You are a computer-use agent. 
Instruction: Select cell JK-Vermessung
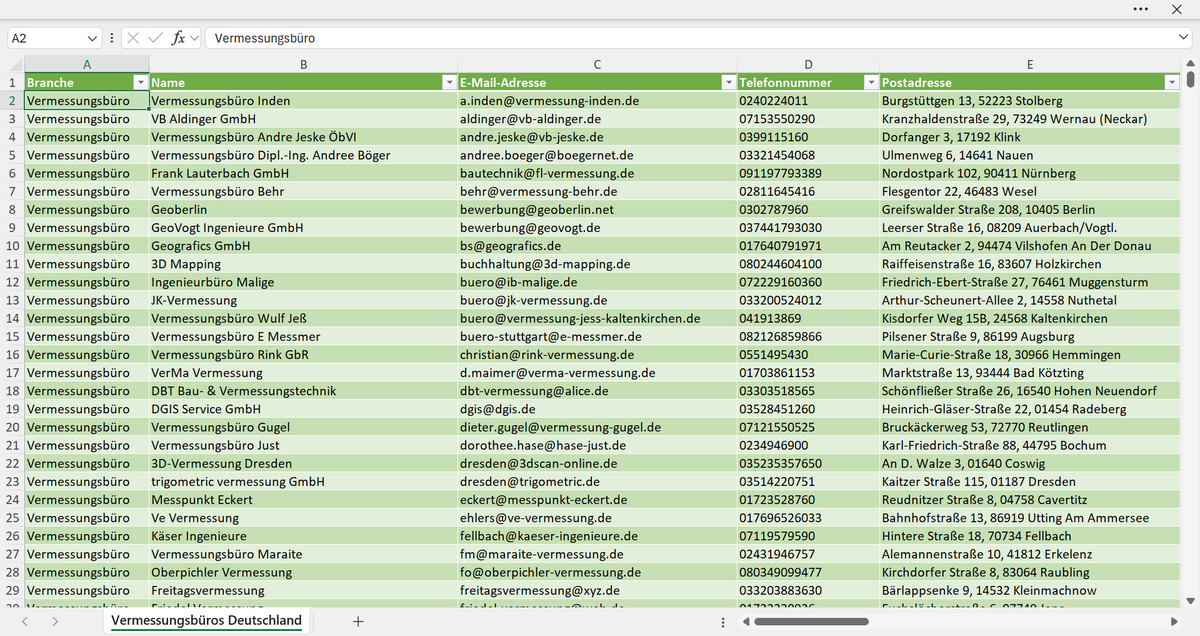[x=303, y=300]
